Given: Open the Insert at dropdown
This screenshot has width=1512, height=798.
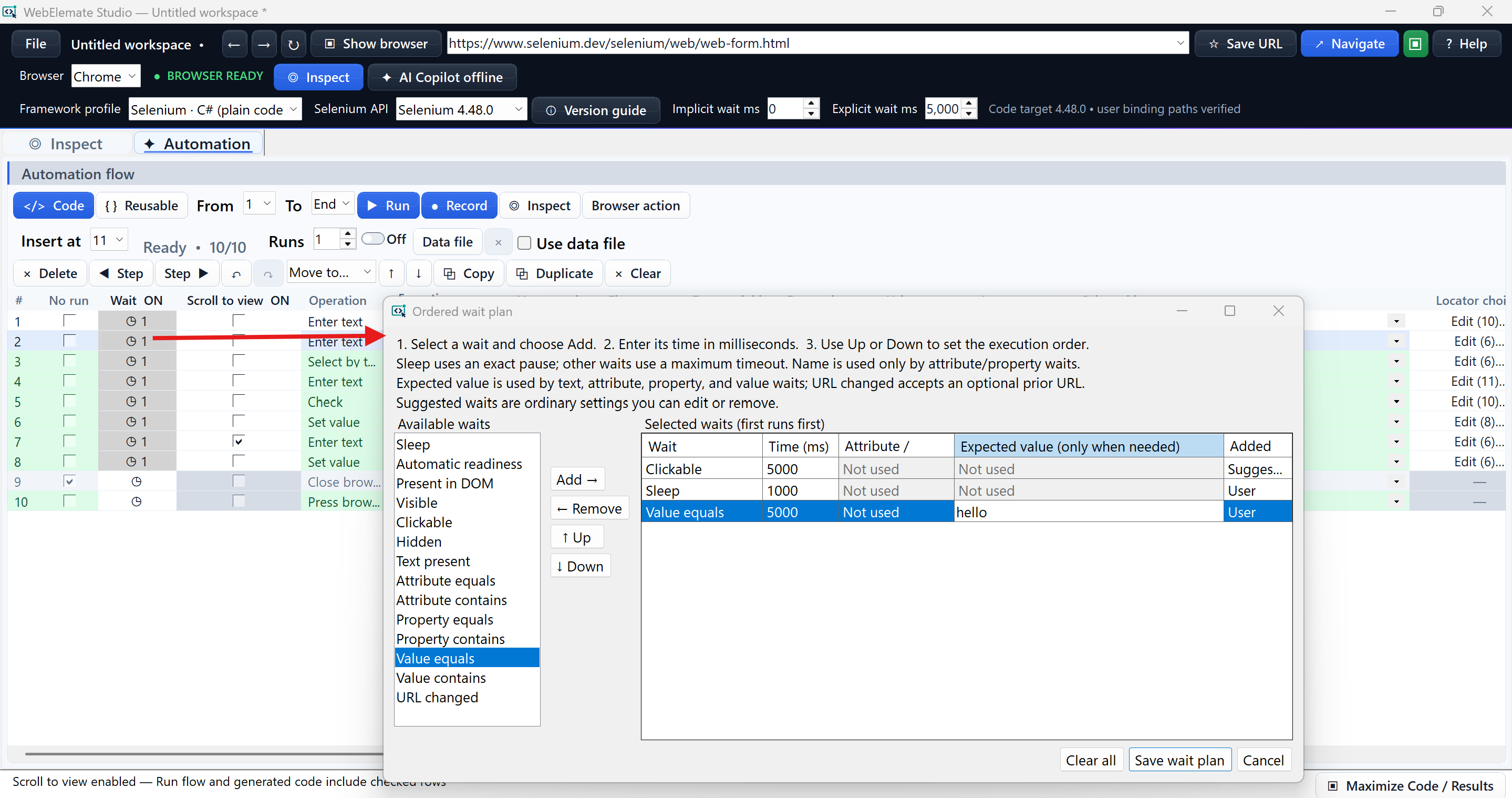Looking at the screenshot, I should (x=109, y=240).
